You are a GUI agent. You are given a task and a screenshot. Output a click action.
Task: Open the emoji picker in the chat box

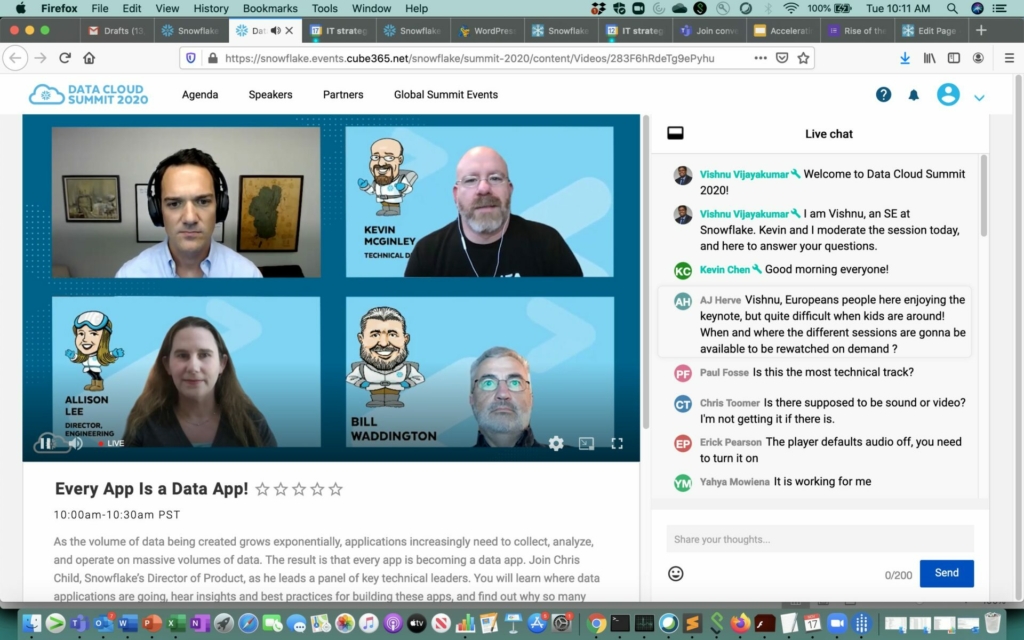[x=676, y=574]
